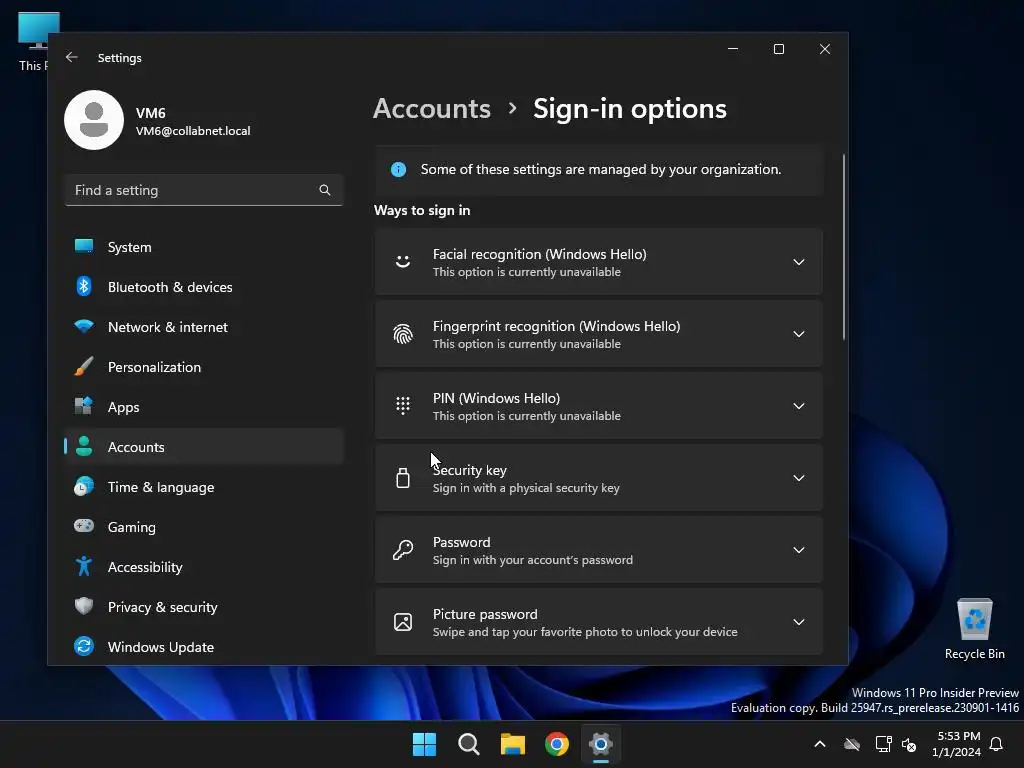This screenshot has width=1024, height=768.
Task: Open System settings category
Action: coord(204,247)
